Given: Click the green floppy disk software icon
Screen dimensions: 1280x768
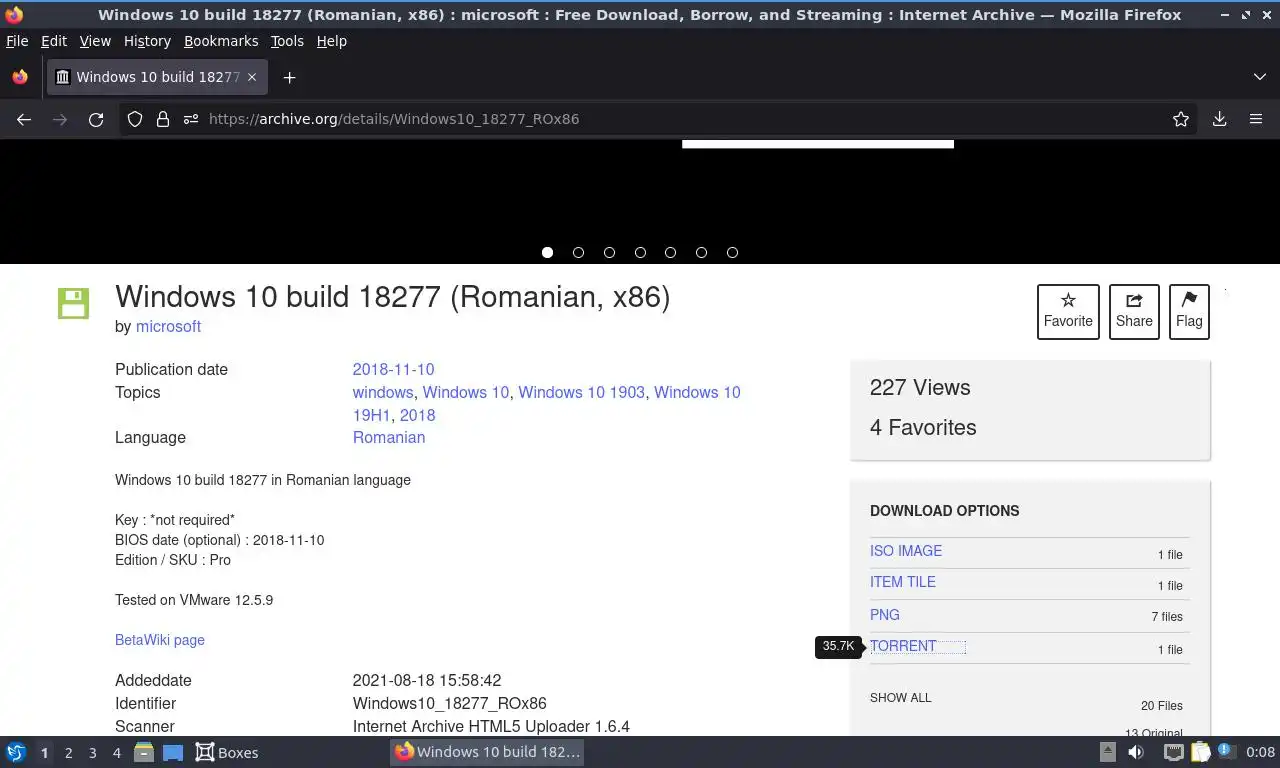Looking at the screenshot, I should (x=73, y=303).
